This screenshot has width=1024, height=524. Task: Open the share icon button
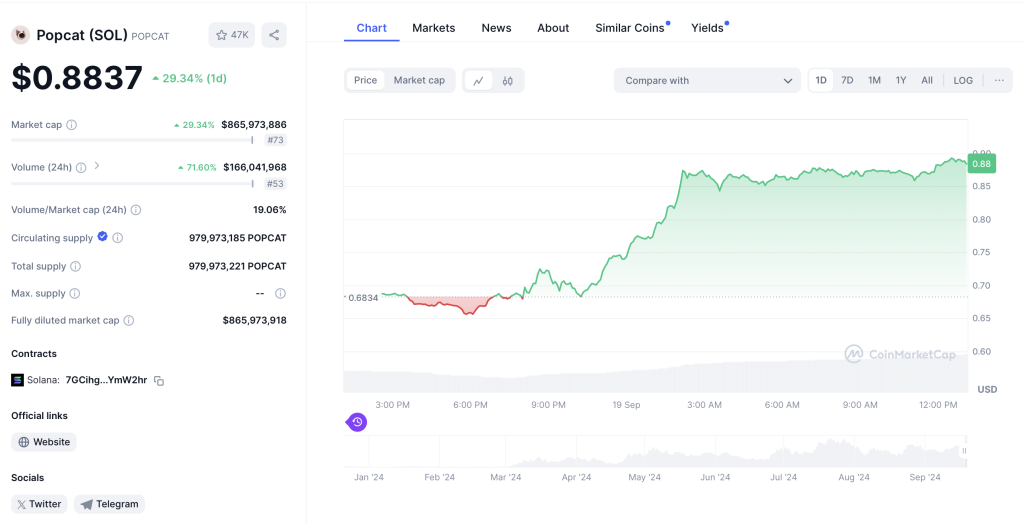(x=274, y=35)
